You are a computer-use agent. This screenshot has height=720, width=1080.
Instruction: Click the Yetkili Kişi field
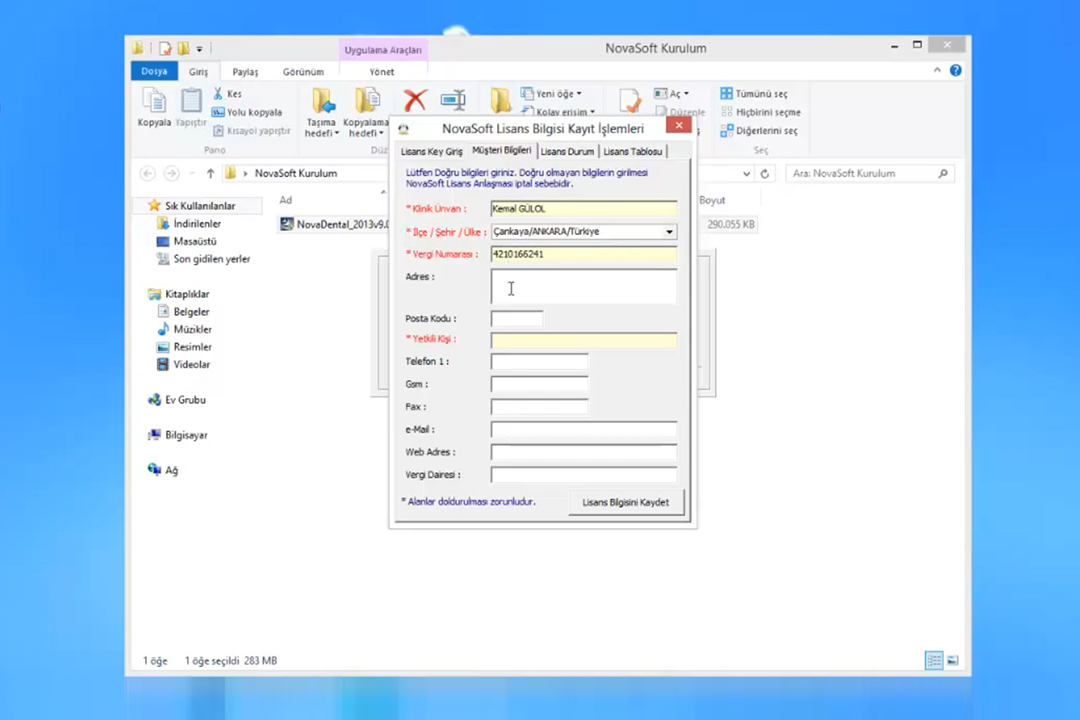[583, 340]
